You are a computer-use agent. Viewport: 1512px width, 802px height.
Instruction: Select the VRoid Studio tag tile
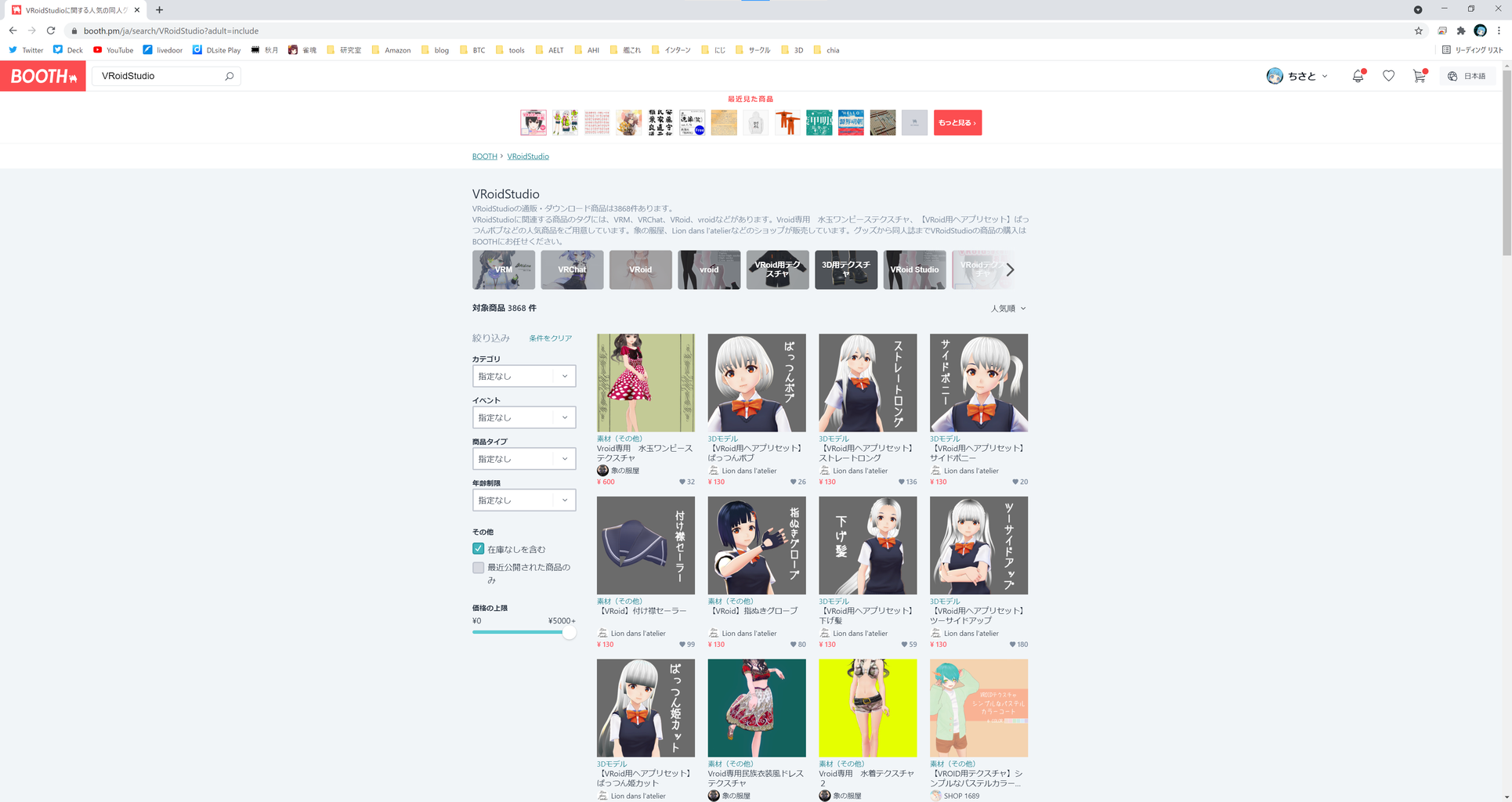915,269
